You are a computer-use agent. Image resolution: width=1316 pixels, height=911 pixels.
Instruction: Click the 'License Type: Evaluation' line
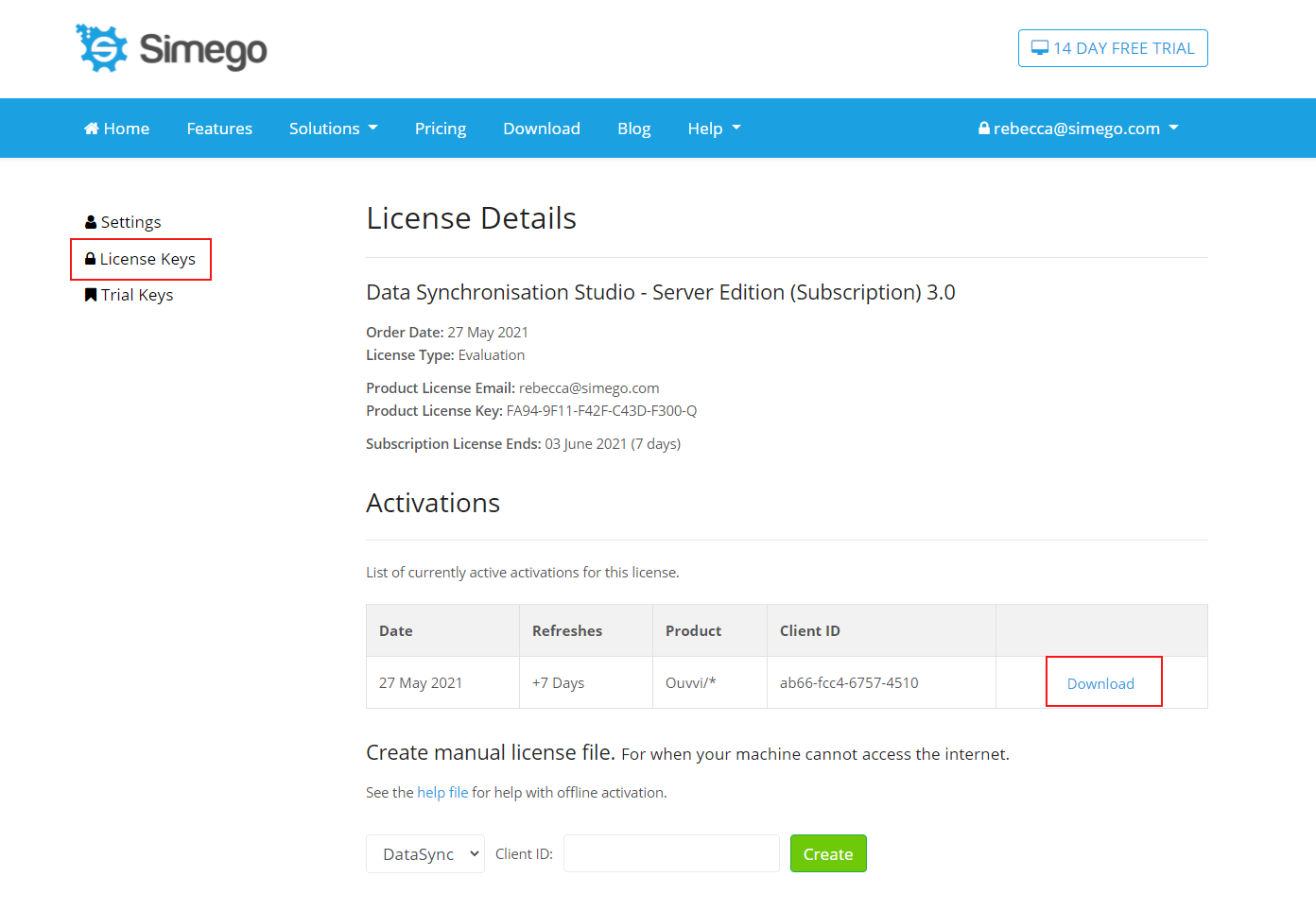(x=445, y=354)
